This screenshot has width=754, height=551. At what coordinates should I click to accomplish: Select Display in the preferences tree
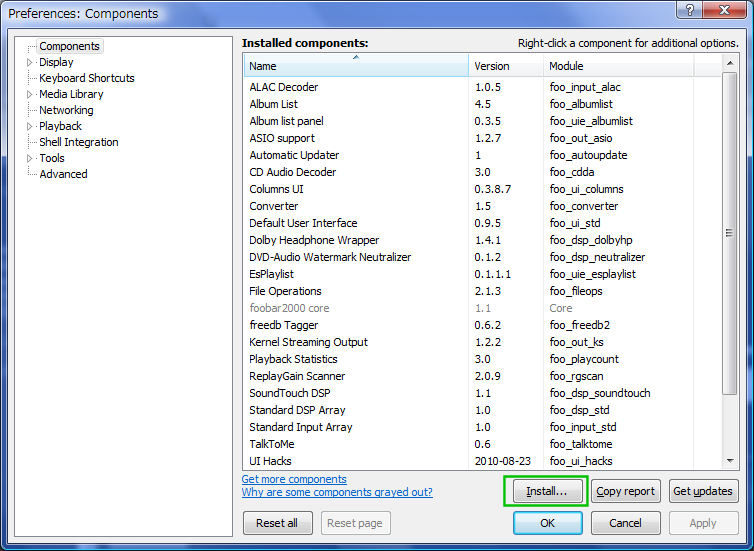(x=56, y=62)
